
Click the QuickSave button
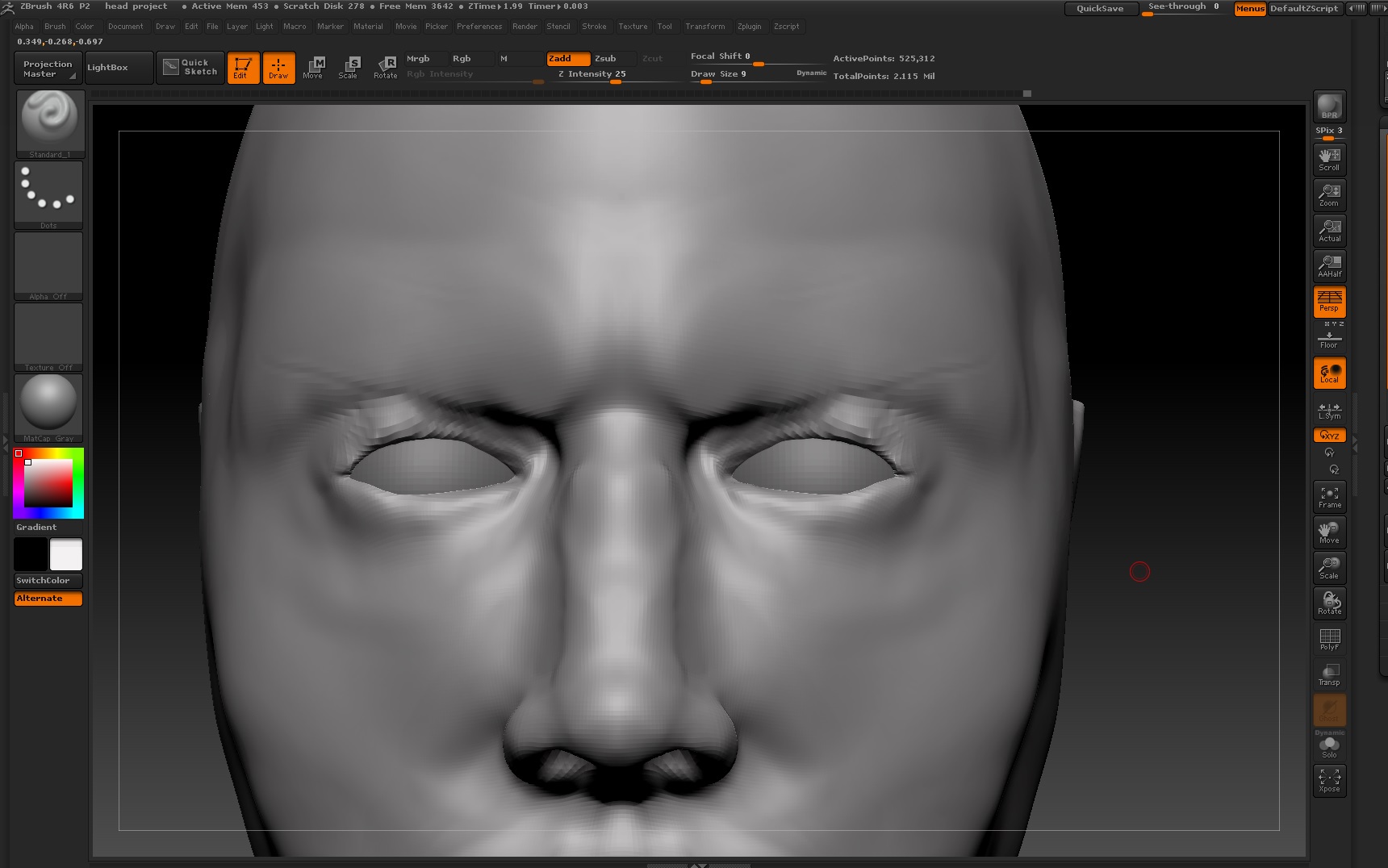(x=1101, y=8)
